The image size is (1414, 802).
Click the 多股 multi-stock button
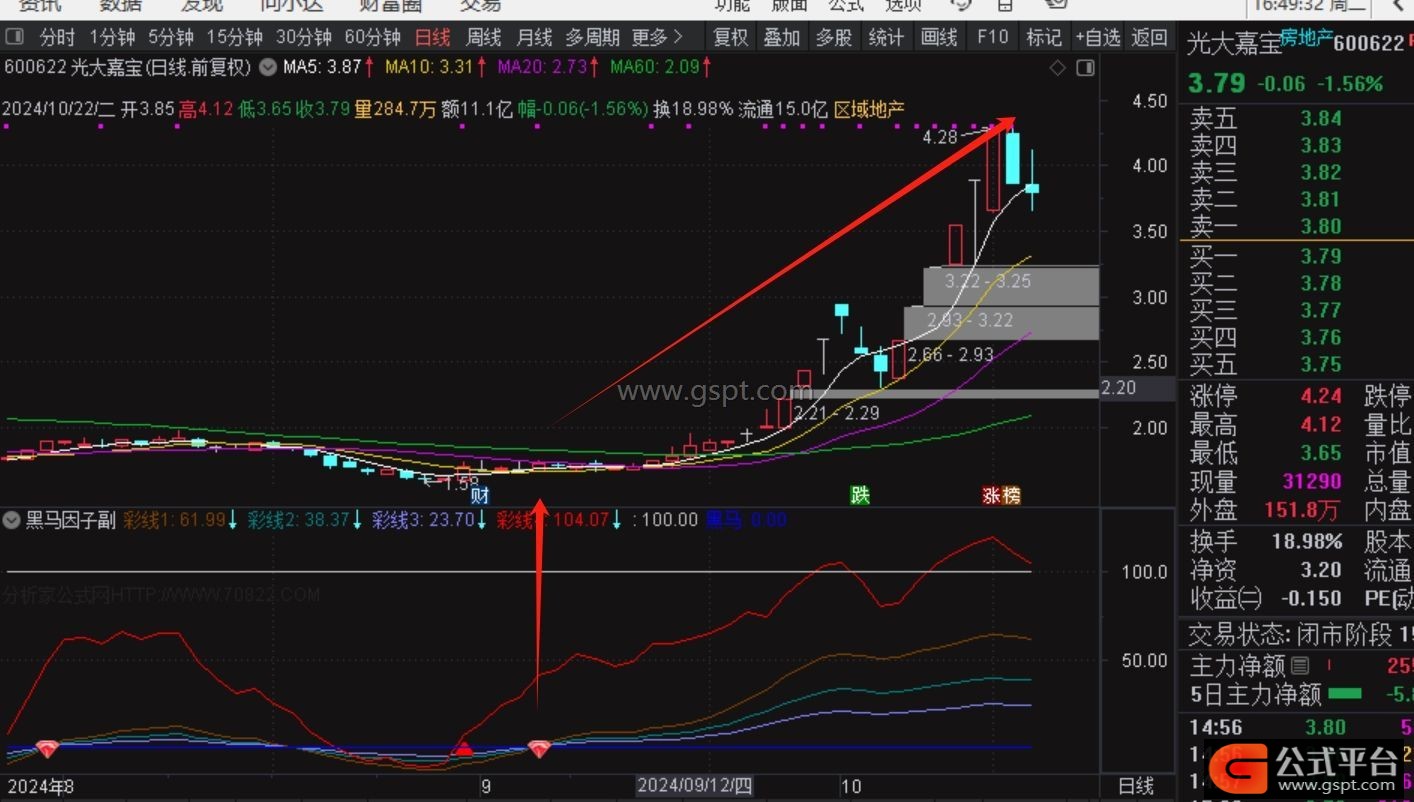(834, 38)
